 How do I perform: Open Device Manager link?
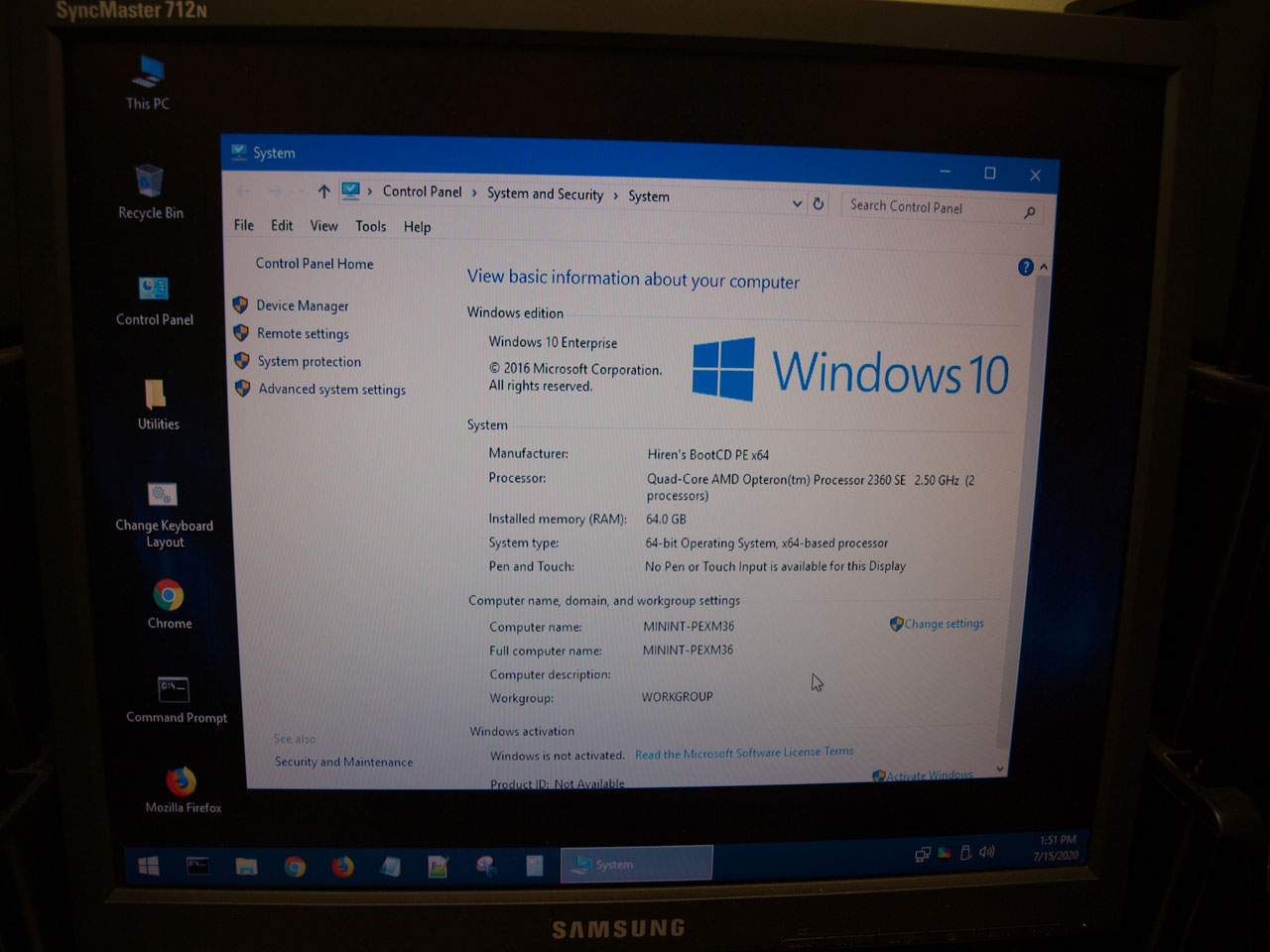pyautogui.click(x=303, y=305)
